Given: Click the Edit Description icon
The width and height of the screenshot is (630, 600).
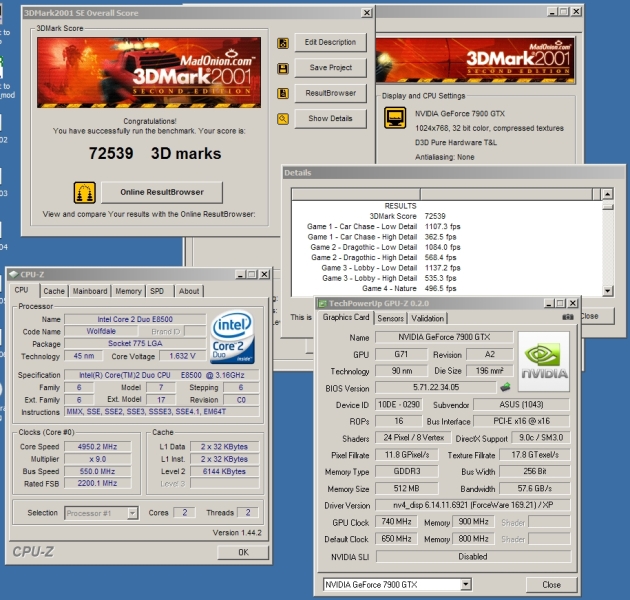Looking at the screenshot, I should coord(283,43).
